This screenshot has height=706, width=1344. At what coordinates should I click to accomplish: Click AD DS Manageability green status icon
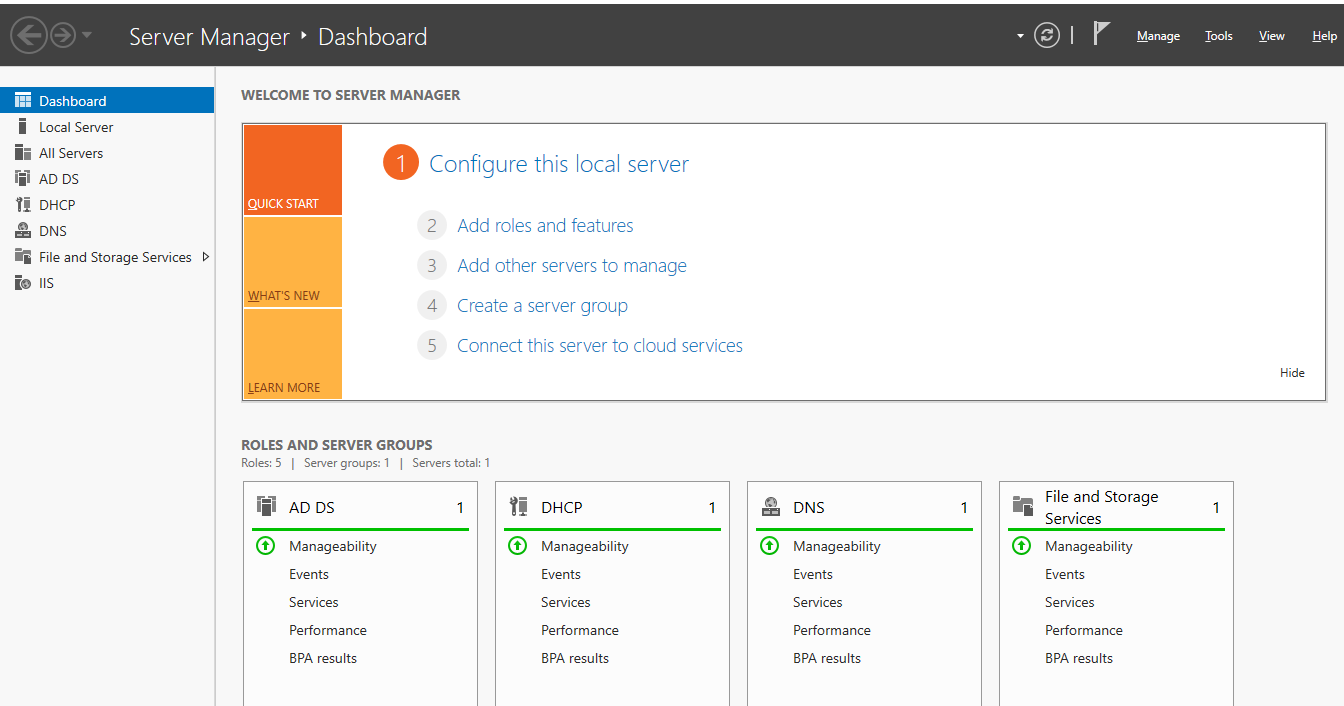(265, 546)
